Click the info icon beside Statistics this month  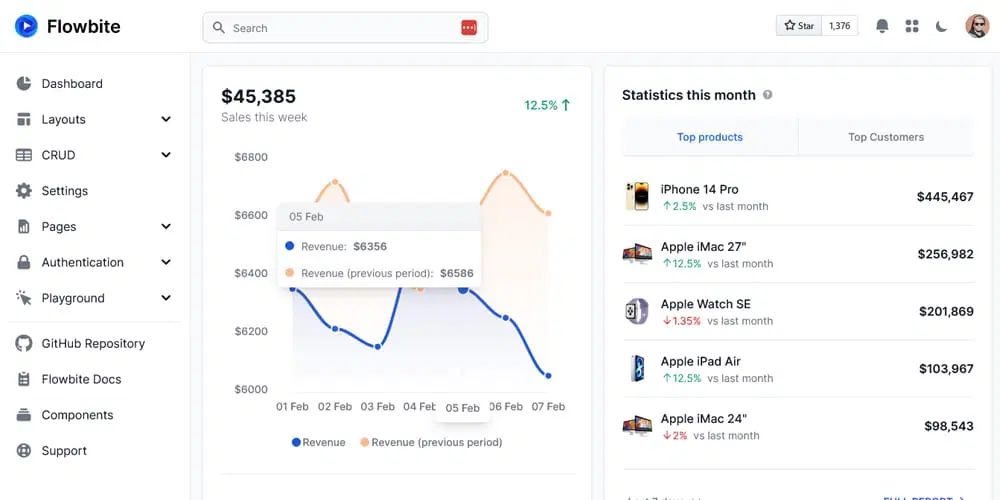pos(768,95)
